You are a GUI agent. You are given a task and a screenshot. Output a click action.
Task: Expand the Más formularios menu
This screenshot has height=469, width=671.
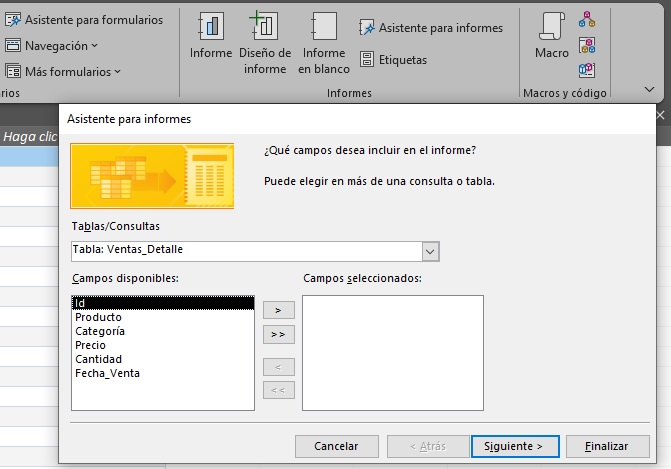pyautogui.click(x=63, y=71)
